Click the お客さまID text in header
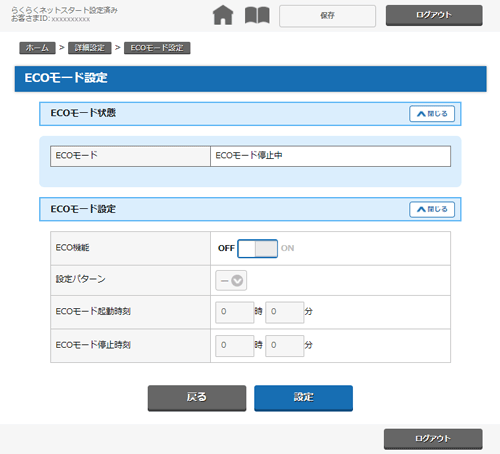The height and width of the screenshot is (454, 500). click(50, 19)
